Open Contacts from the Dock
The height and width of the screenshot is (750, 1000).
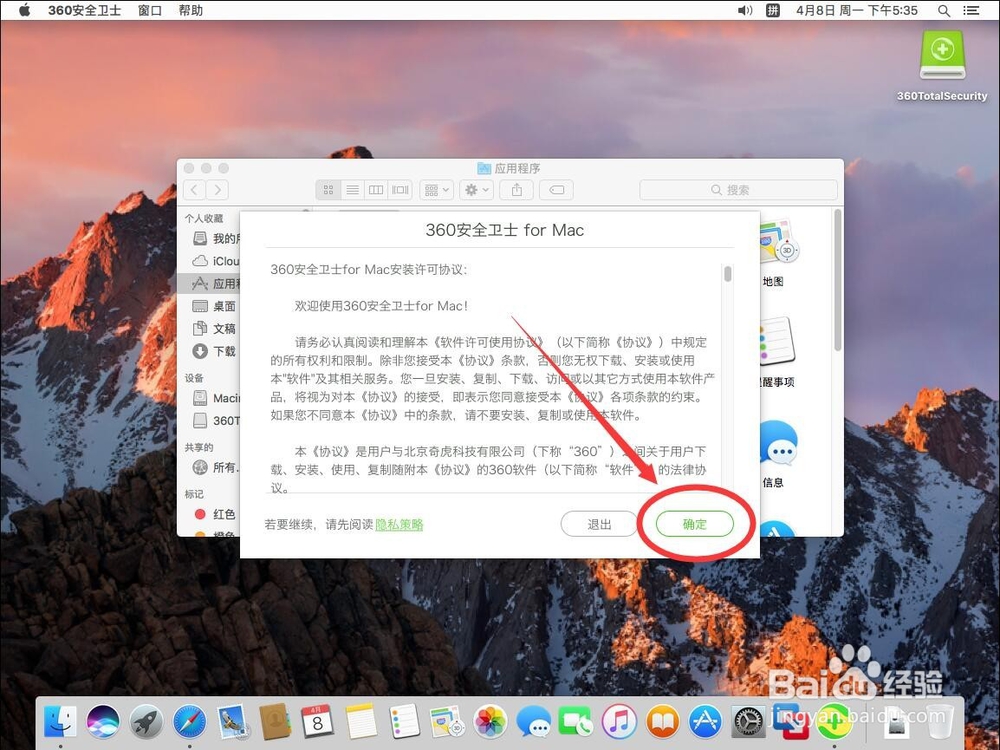(276, 722)
